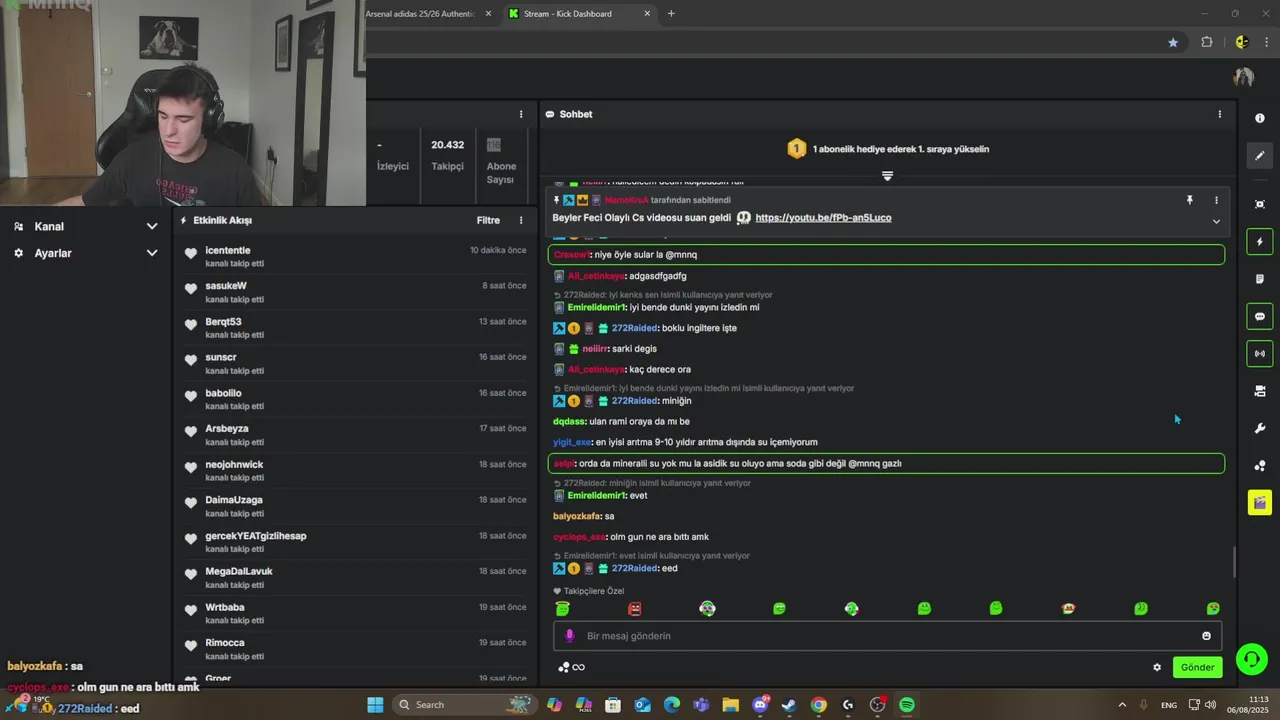
Task: Click the MegaDalLavuk follow activity row
Action: point(356,578)
